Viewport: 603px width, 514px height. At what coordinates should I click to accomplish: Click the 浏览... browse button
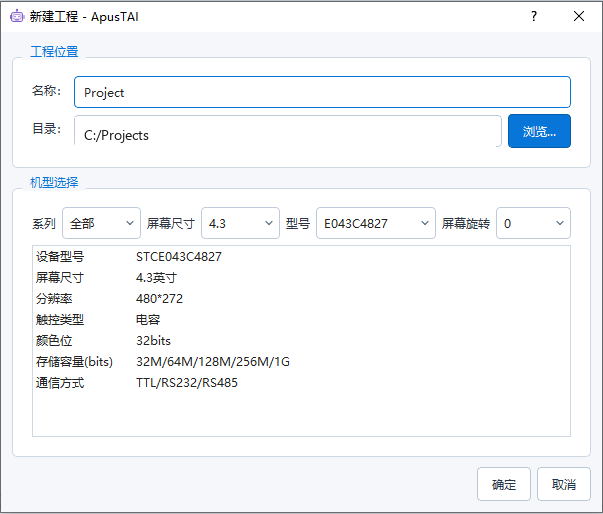point(539,131)
